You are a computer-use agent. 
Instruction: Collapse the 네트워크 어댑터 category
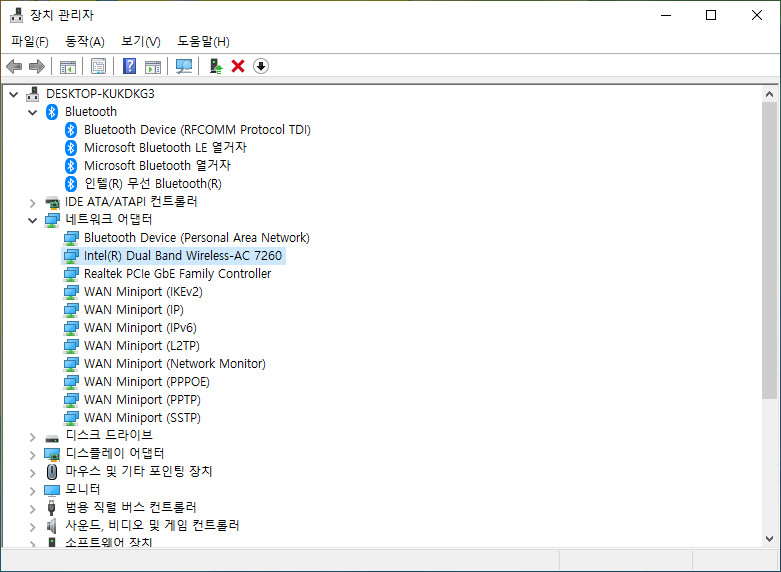pyautogui.click(x=32, y=220)
